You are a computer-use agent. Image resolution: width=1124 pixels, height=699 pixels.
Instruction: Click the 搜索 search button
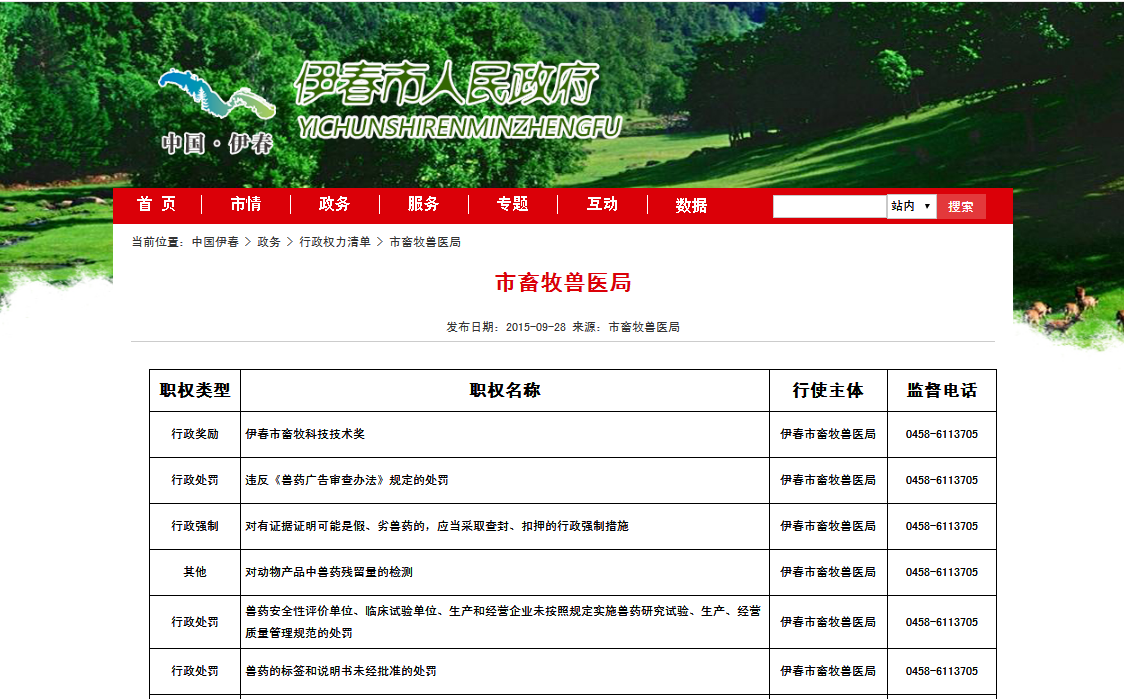[961, 206]
